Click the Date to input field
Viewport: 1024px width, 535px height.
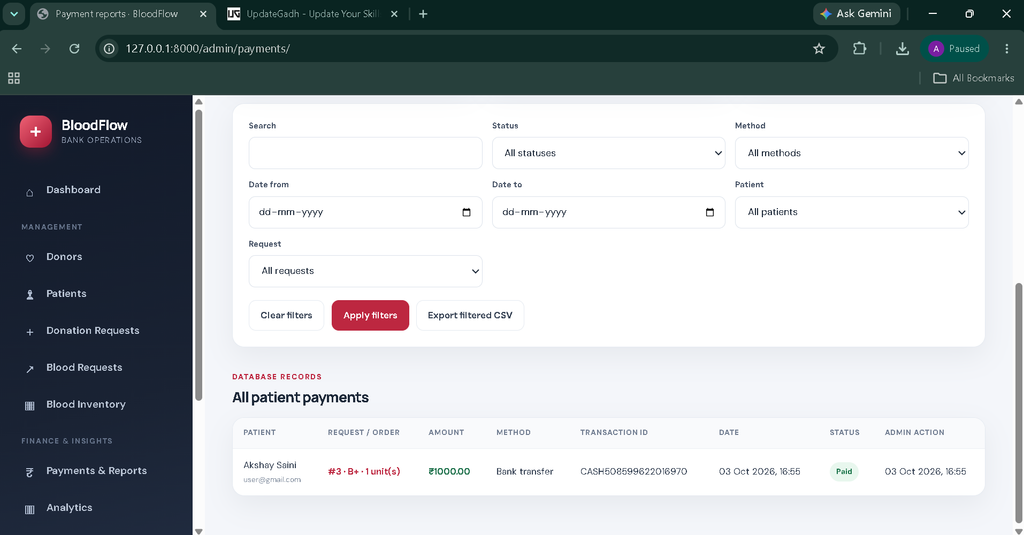(x=609, y=212)
